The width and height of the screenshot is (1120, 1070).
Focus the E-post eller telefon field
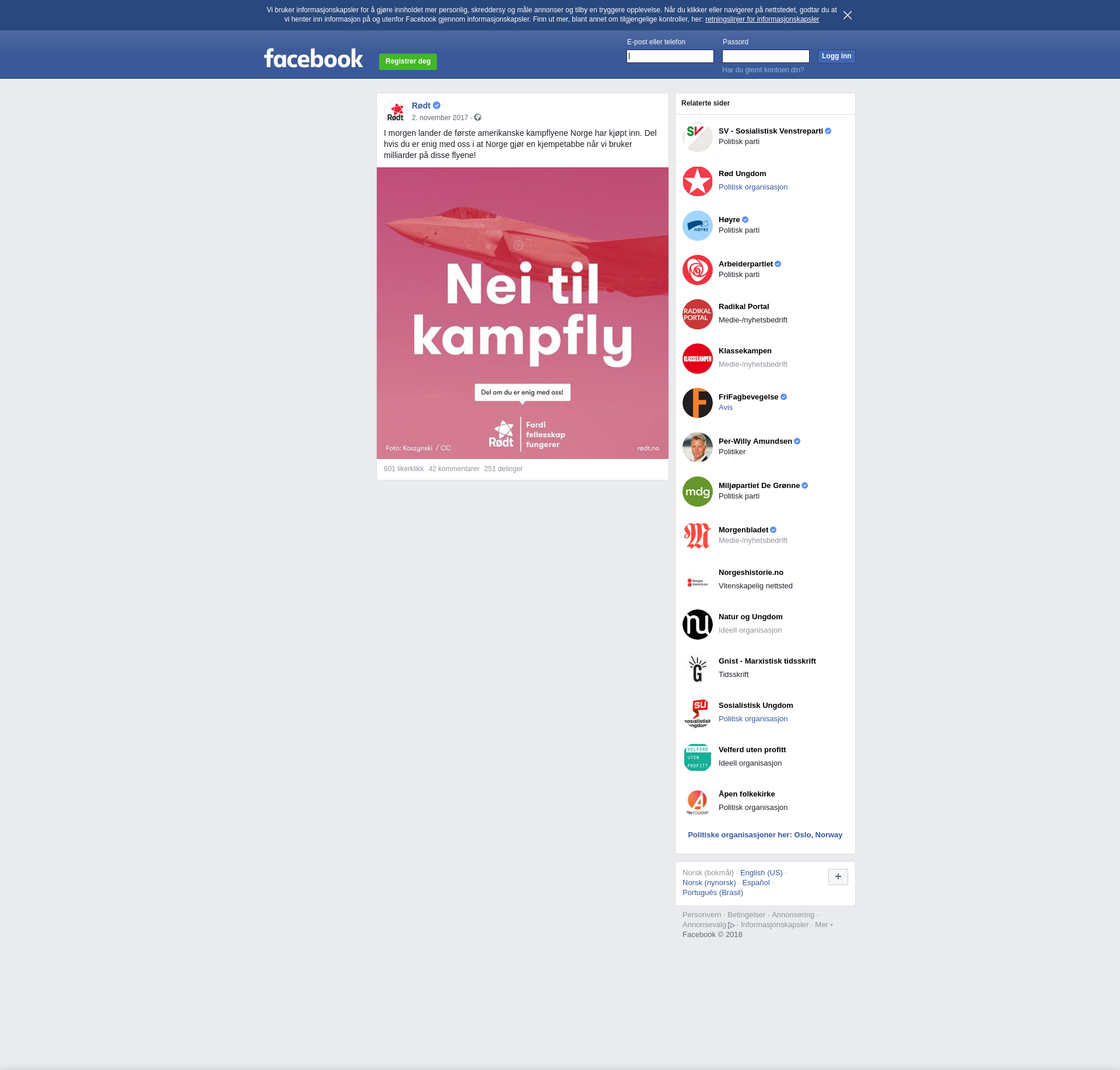click(670, 56)
